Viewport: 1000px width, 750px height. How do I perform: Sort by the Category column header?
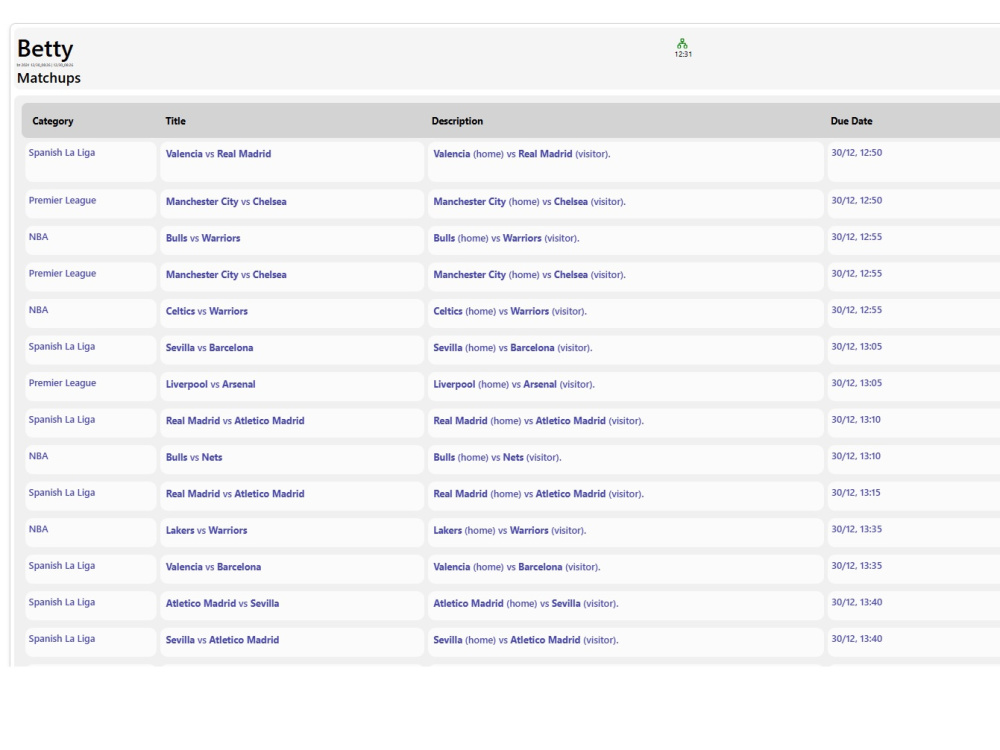(53, 121)
